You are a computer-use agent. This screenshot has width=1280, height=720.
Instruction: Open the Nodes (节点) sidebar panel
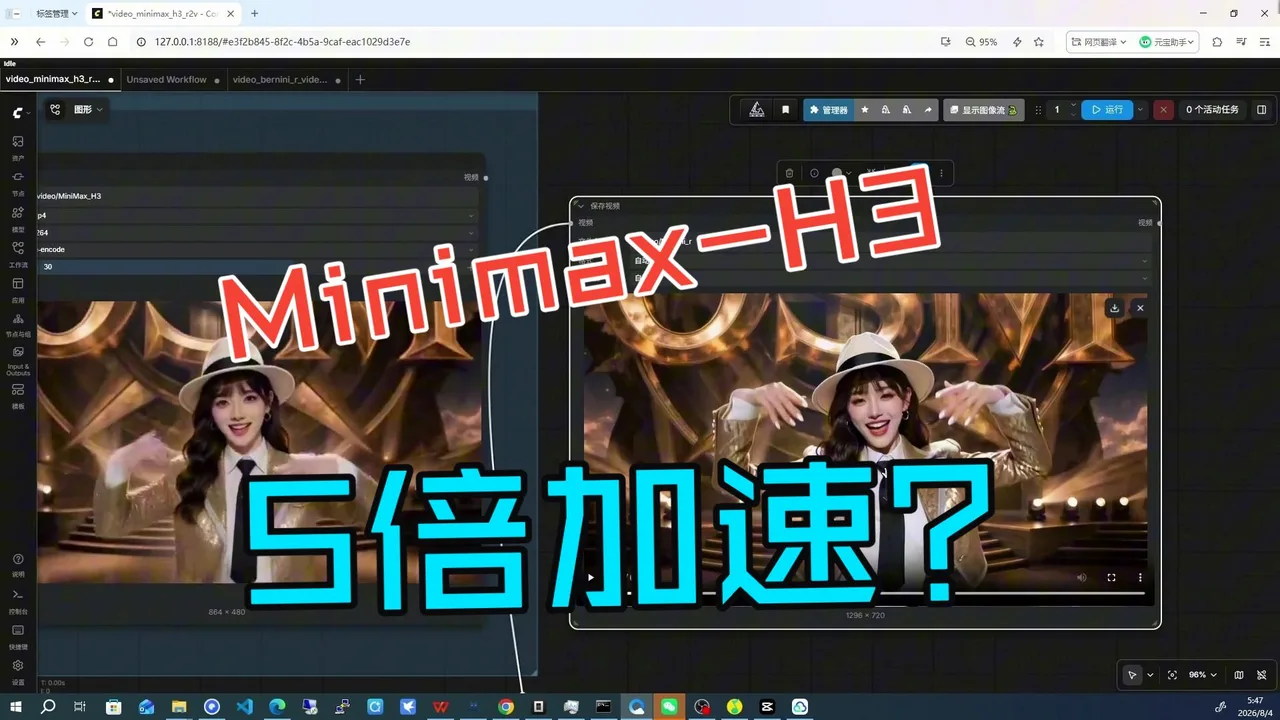[18, 182]
